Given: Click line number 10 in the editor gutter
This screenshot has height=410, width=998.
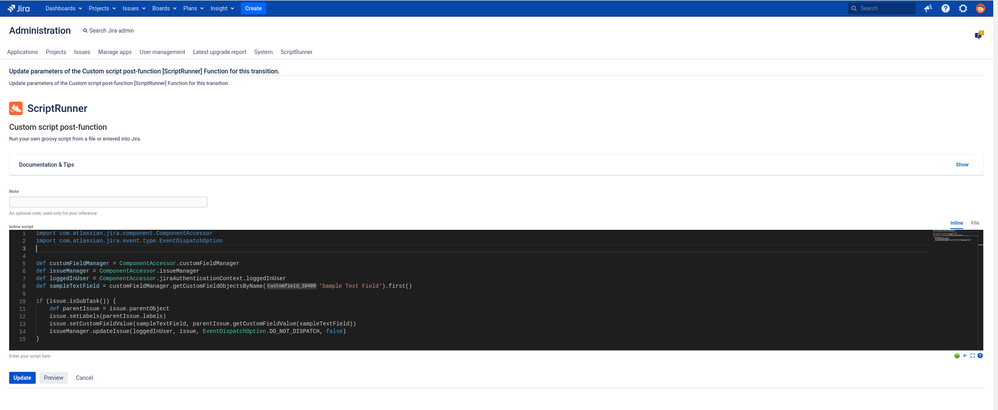Looking at the screenshot, I should tap(22, 300).
